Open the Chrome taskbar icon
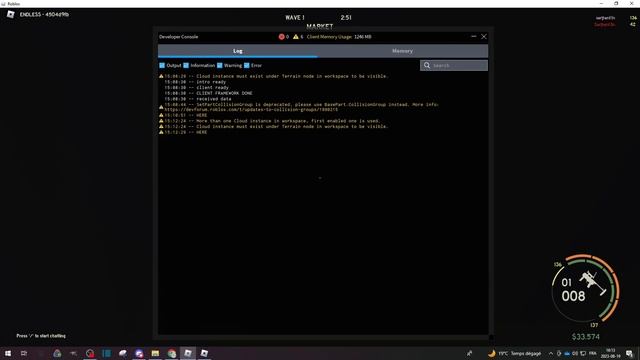The width and height of the screenshot is (640, 360). [171, 353]
